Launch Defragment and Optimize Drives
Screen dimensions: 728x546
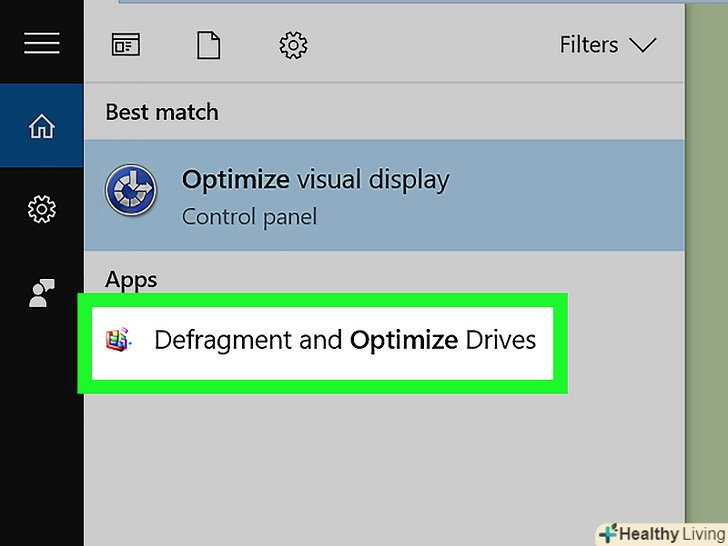(x=344, y=340)
